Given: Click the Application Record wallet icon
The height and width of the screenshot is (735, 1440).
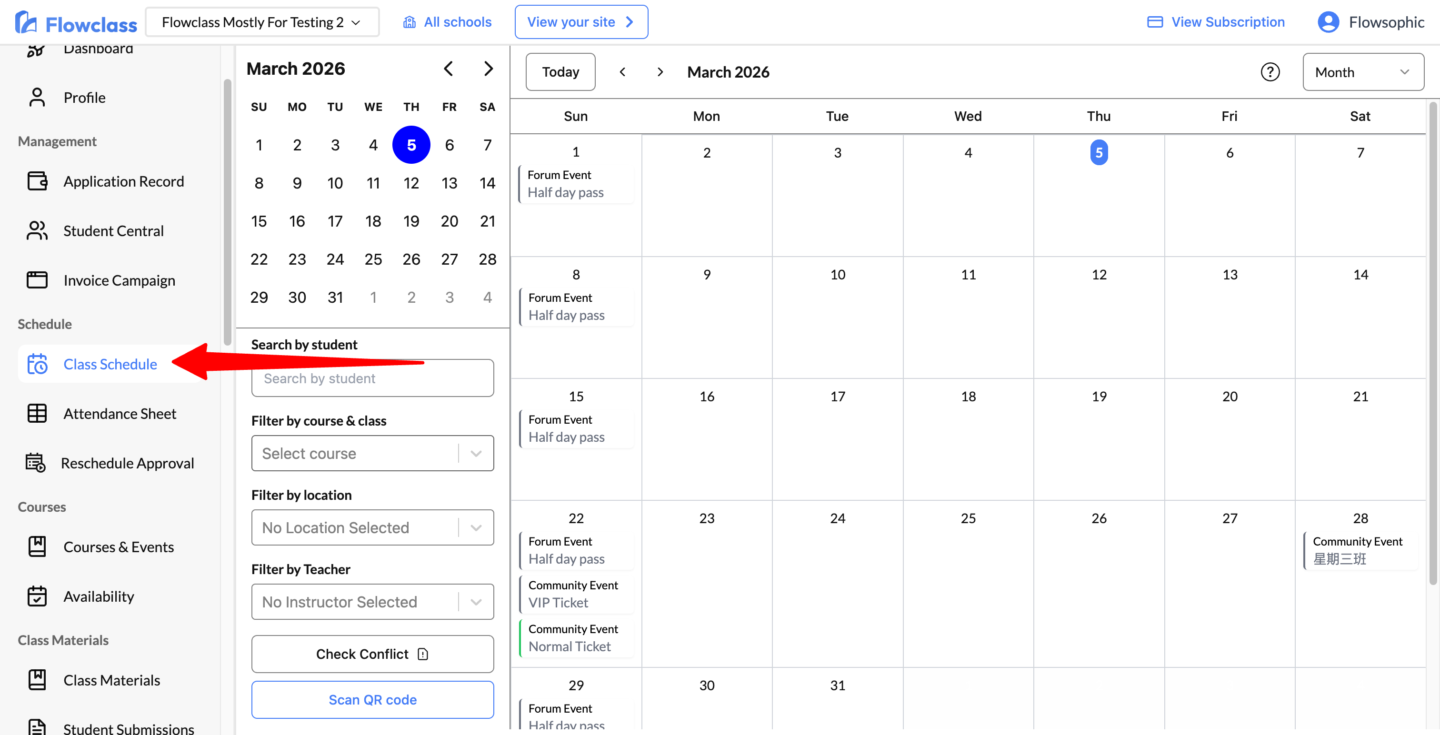Looking at the screenshot, I should click(37, 181).
